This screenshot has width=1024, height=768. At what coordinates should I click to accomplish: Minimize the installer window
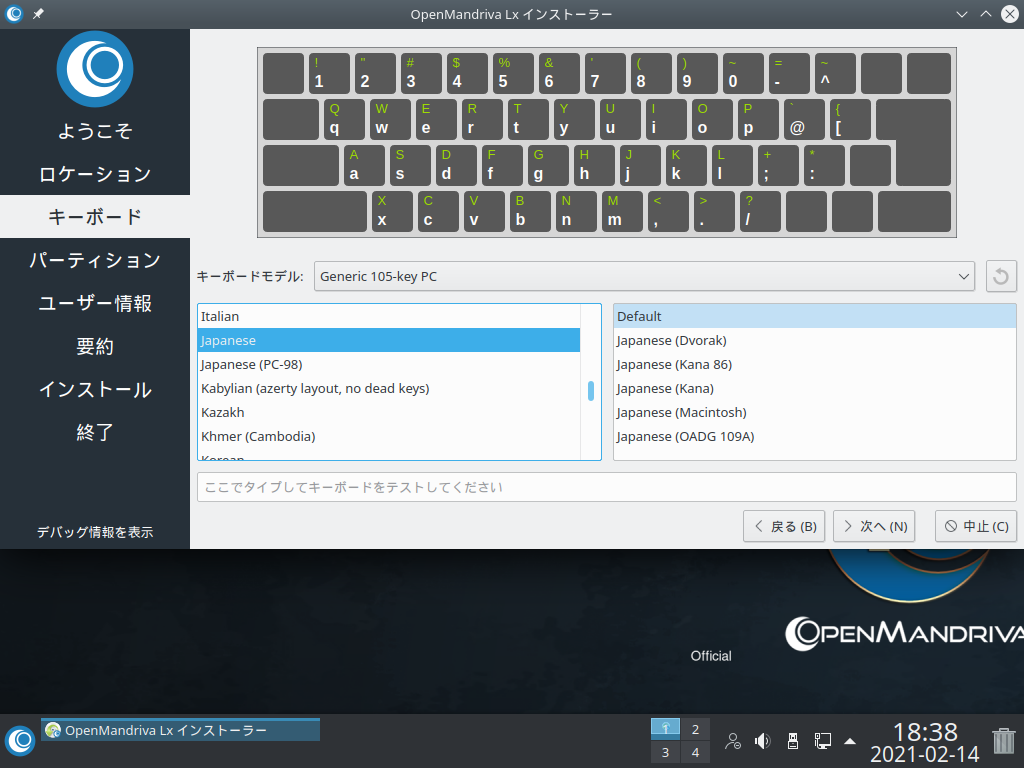[x=961, y=14]
